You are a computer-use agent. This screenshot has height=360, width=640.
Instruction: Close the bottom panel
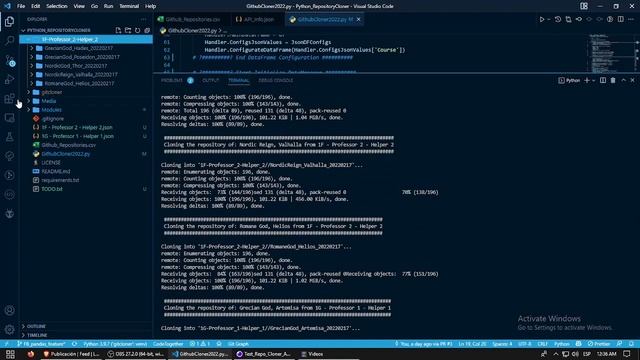(633, 80)
